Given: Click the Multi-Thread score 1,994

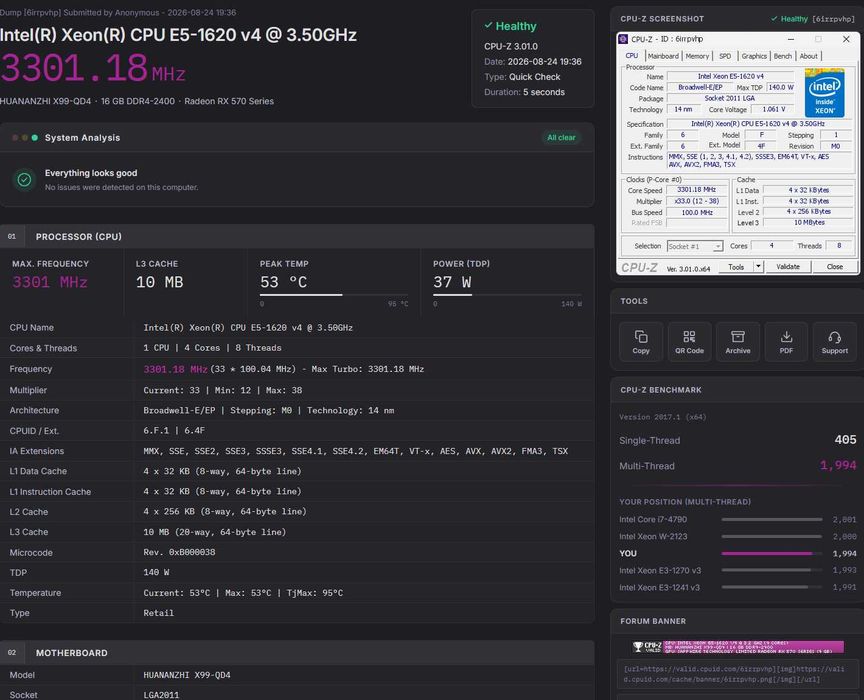Looking at the screenshot, I should [838, 465].
